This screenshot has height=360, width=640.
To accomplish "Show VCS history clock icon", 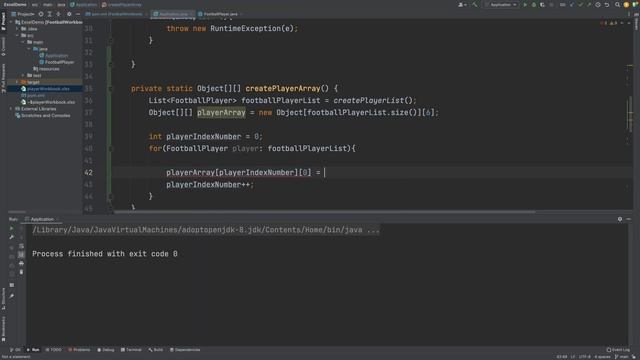I will click(598, 5).
